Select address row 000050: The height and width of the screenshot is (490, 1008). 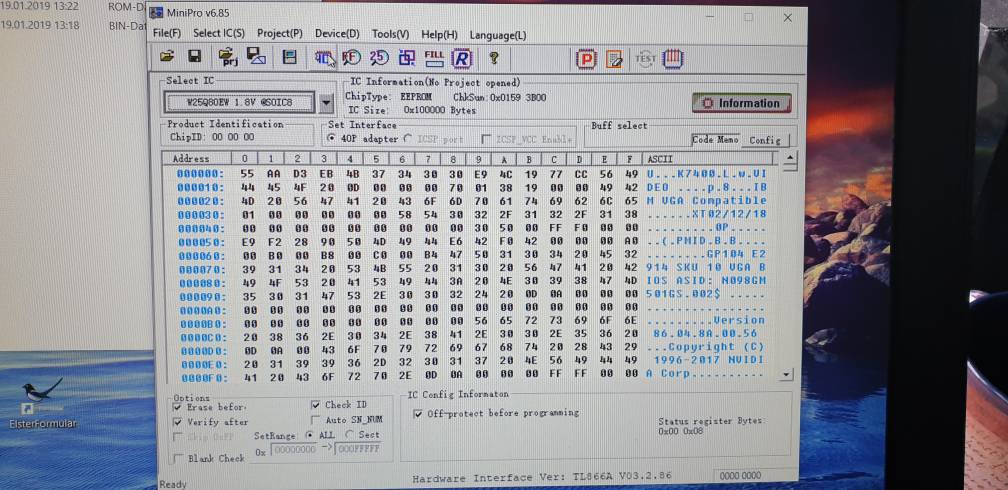click(201, 242)
